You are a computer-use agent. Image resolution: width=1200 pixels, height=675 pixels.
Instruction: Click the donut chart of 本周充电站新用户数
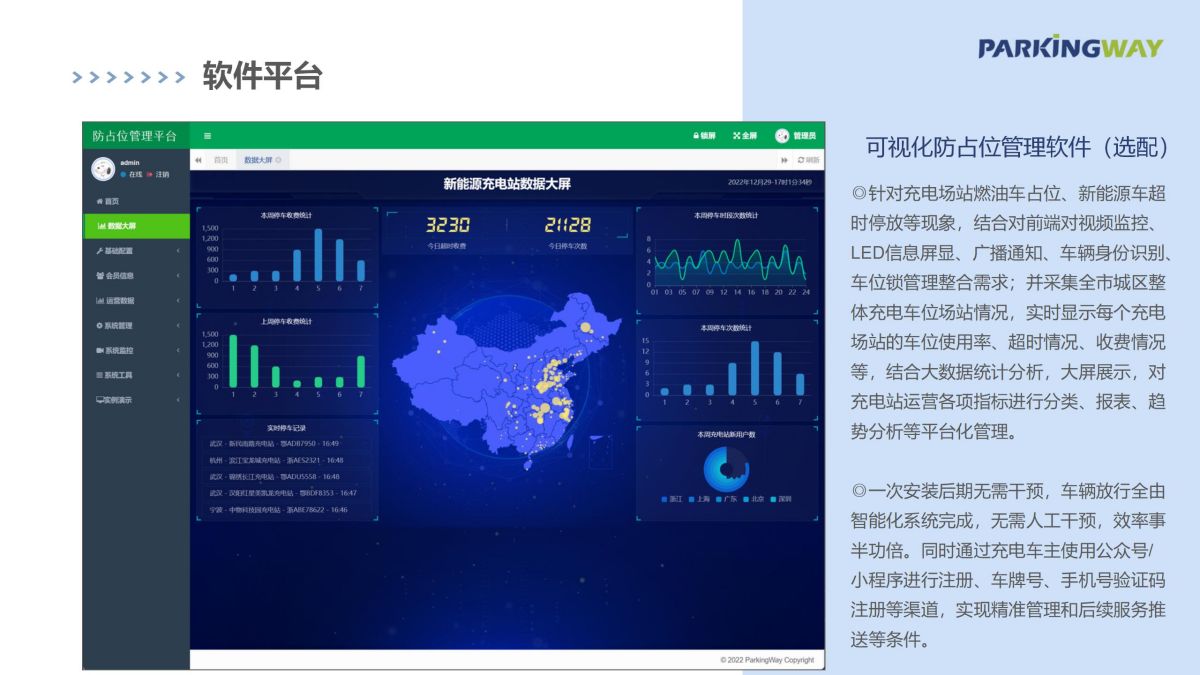click(727, 469)
